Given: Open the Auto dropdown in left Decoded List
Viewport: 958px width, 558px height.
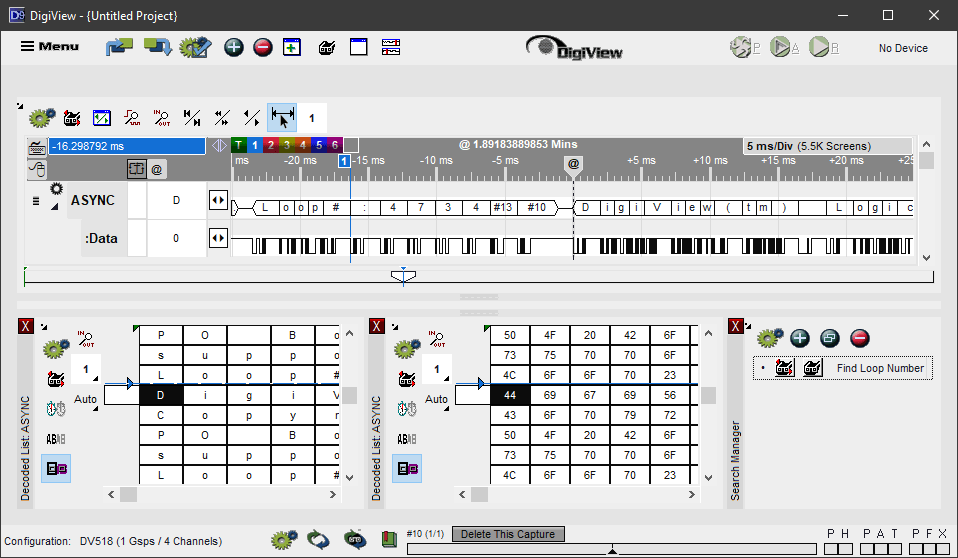Looking at the screenshot, I should click(86, 399).
